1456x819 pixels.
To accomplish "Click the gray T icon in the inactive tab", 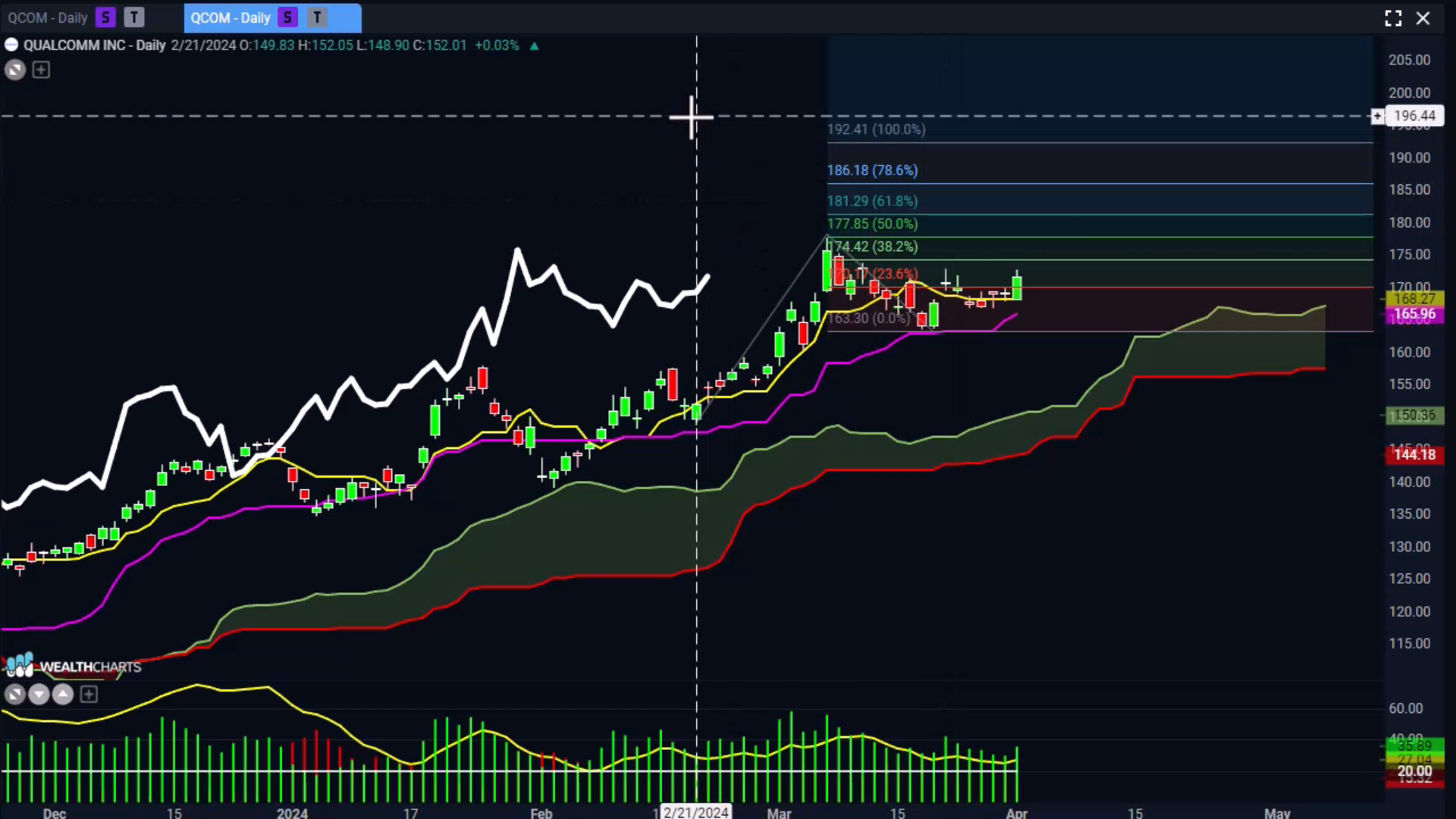I will (x=134, y=17).
